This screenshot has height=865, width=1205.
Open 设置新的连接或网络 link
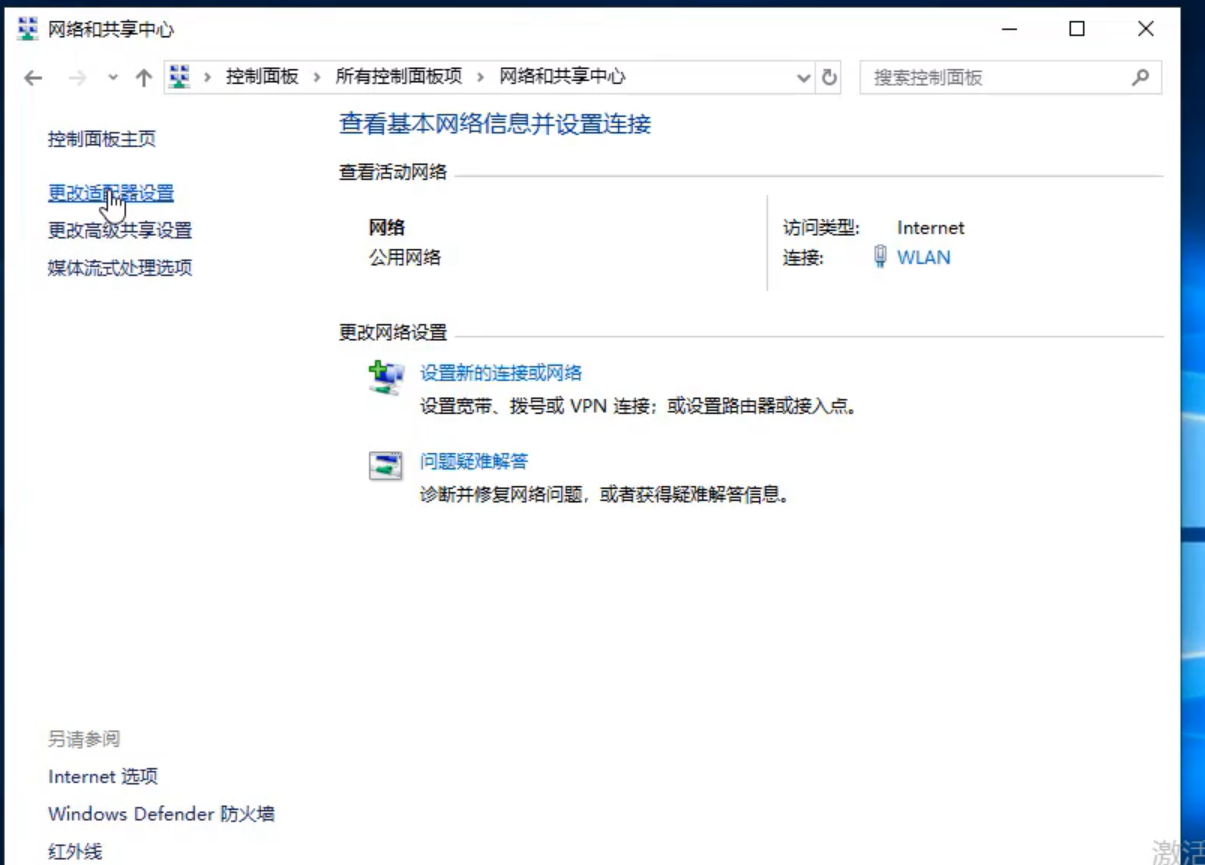(x=500, y=373)
